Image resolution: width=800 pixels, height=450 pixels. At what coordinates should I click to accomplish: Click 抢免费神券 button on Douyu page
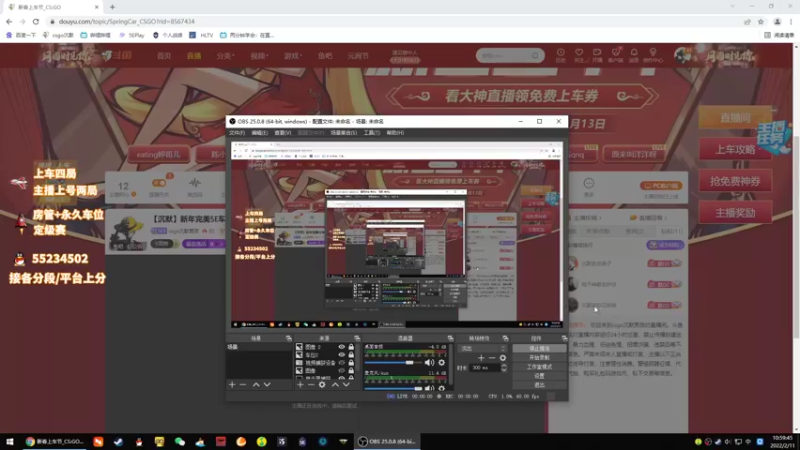(735, 181)
